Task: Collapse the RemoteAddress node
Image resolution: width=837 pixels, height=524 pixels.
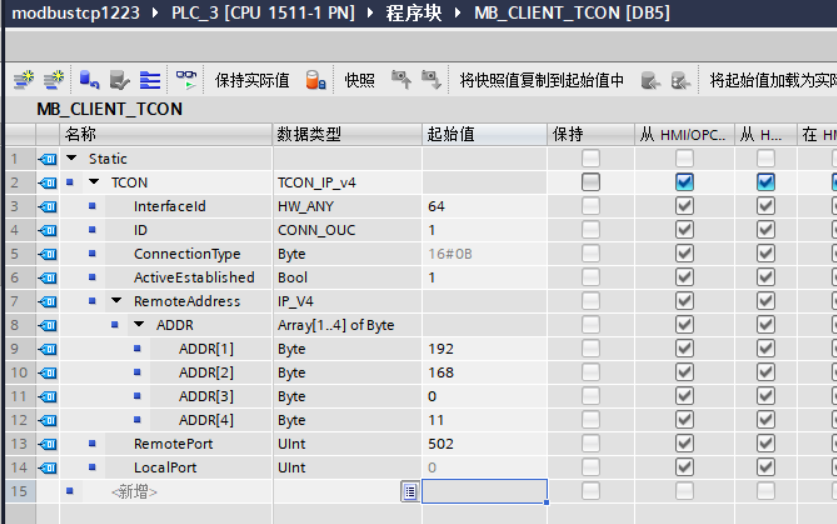Action: click(116, 301)
